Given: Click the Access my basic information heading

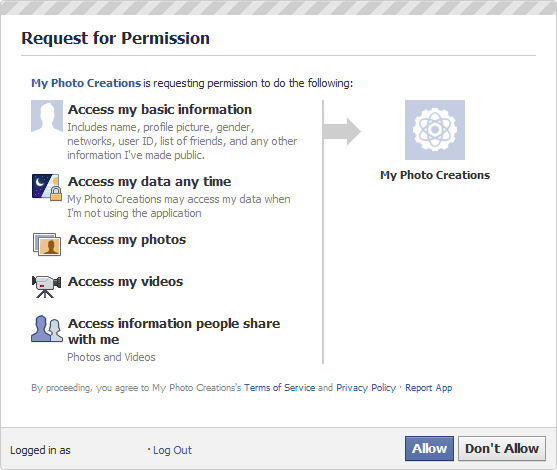Looking at the screenshot, I should tap(160, 109).
